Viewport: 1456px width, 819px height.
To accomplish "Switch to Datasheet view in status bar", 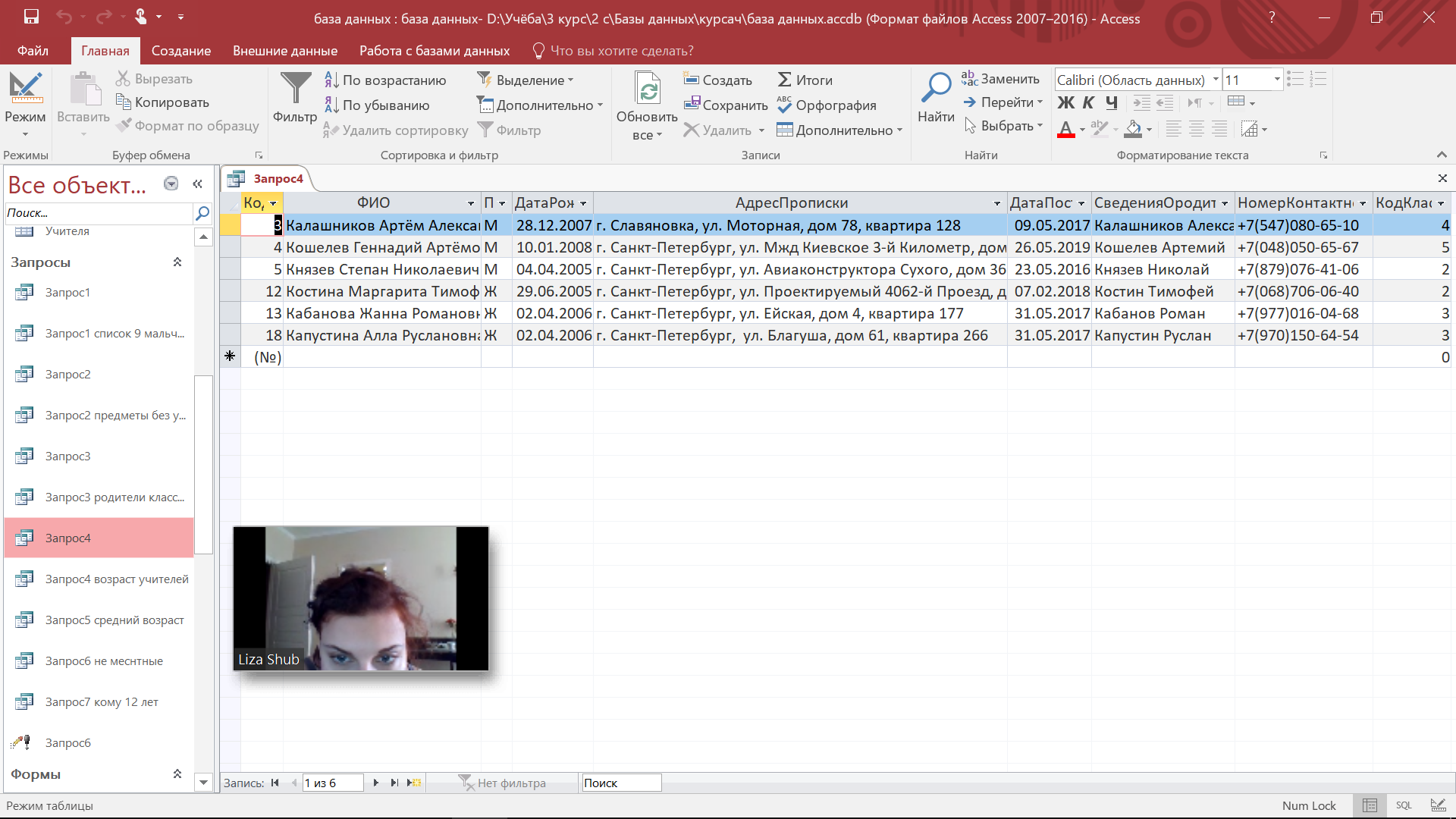I will [x=1370, y=805].
